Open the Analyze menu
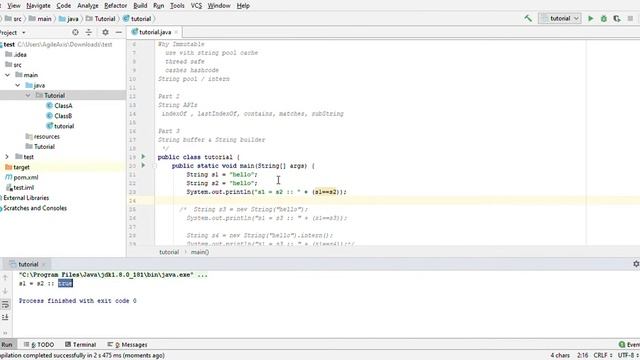Viewport: 640px width, 360px height. click(88, 6)
